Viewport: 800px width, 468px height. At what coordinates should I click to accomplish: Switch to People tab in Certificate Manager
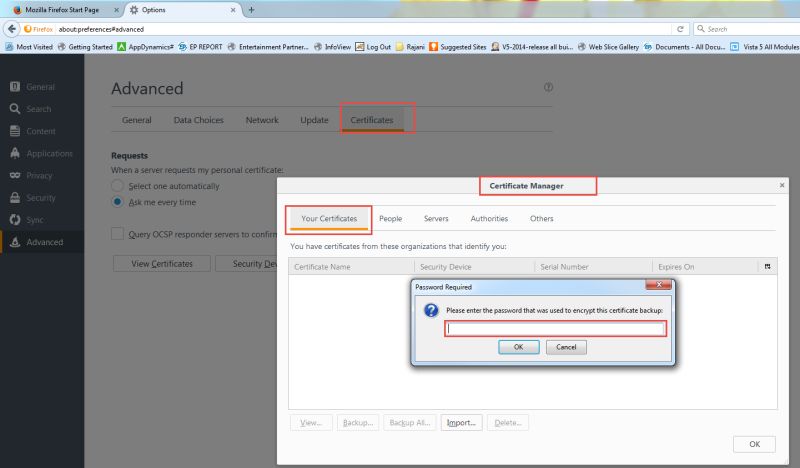tap(390, 218)
